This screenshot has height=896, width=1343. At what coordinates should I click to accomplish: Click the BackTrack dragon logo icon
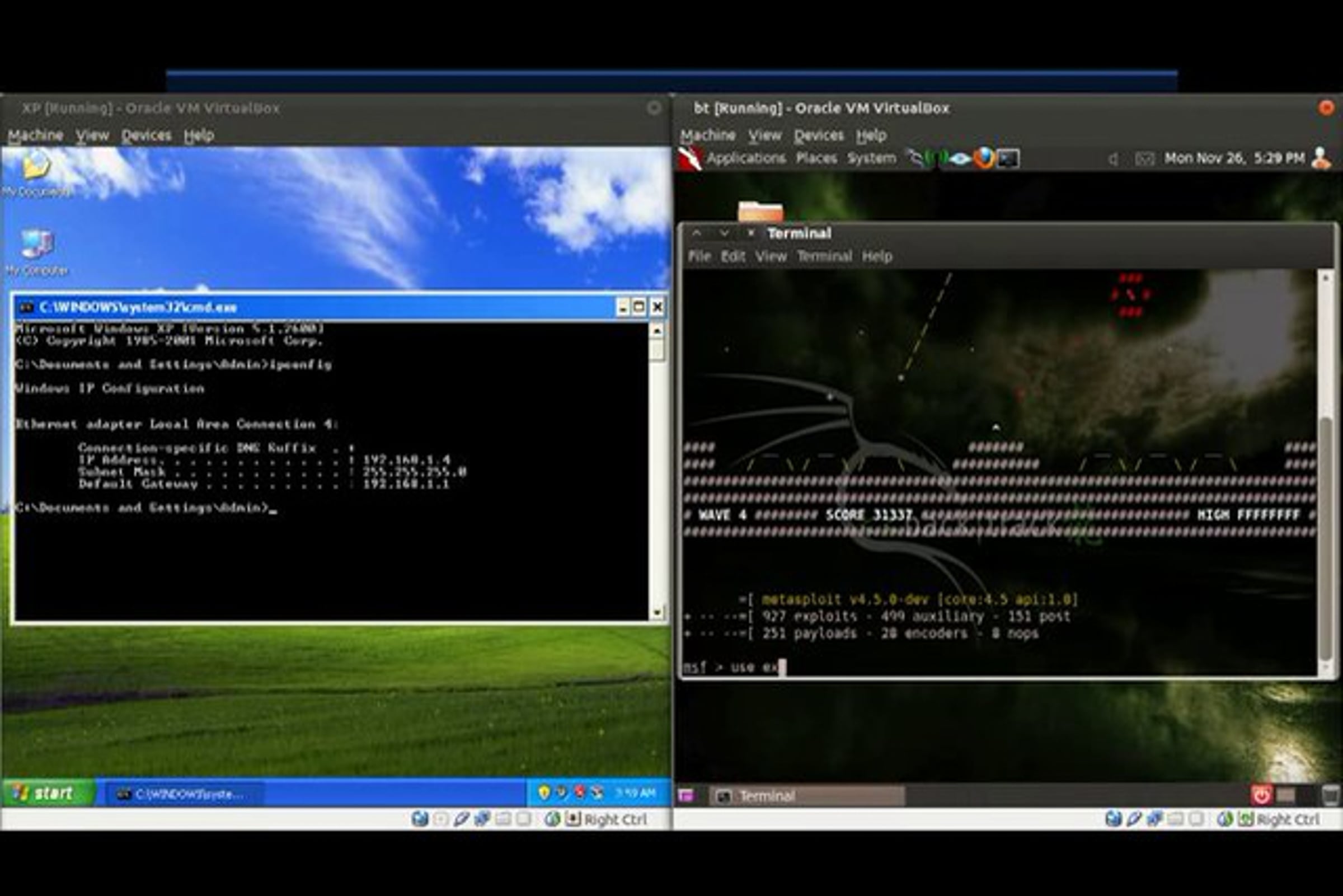pos(690,159)
